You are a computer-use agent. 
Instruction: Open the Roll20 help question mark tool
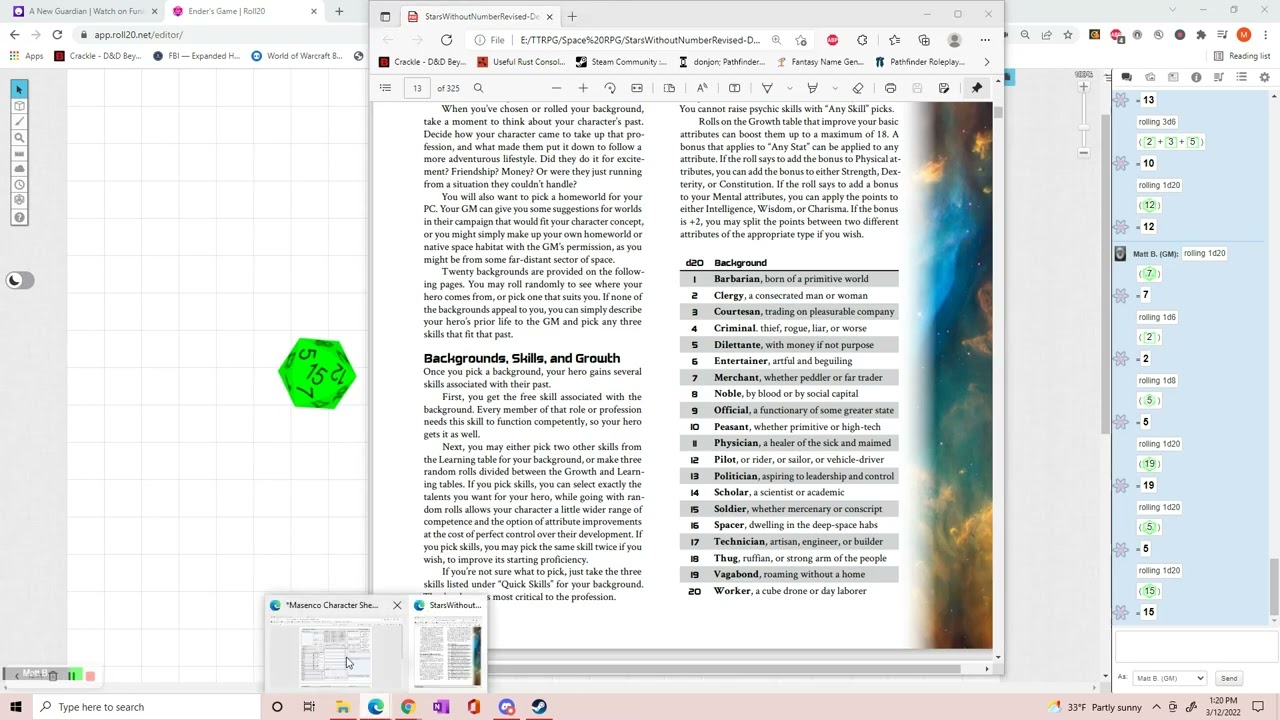click(x=19, y=217)
